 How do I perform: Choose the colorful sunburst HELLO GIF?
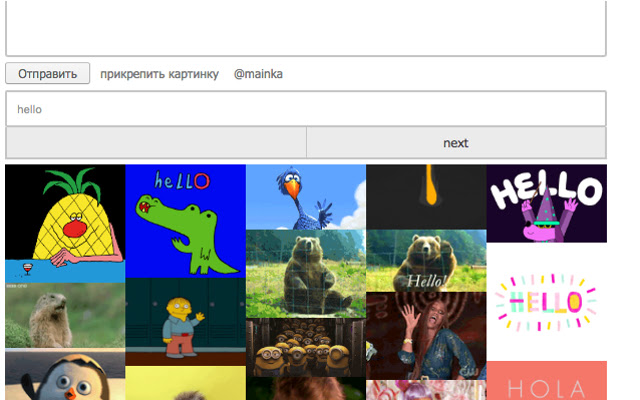tap(547, 302)
